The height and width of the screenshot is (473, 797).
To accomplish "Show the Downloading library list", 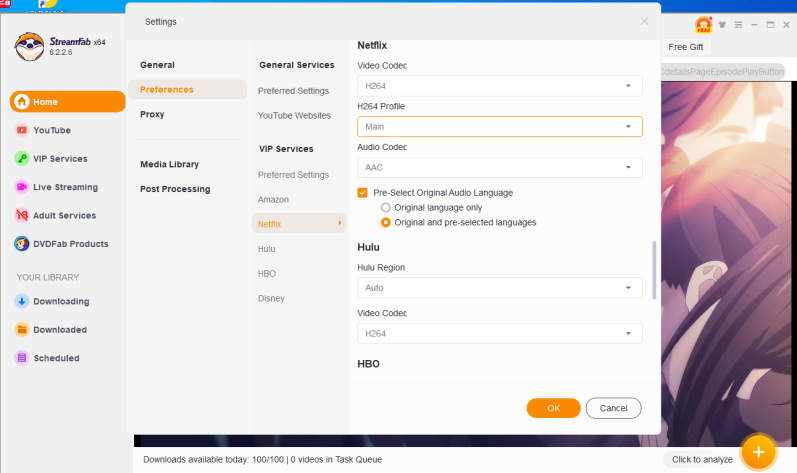I will (60, 301).
